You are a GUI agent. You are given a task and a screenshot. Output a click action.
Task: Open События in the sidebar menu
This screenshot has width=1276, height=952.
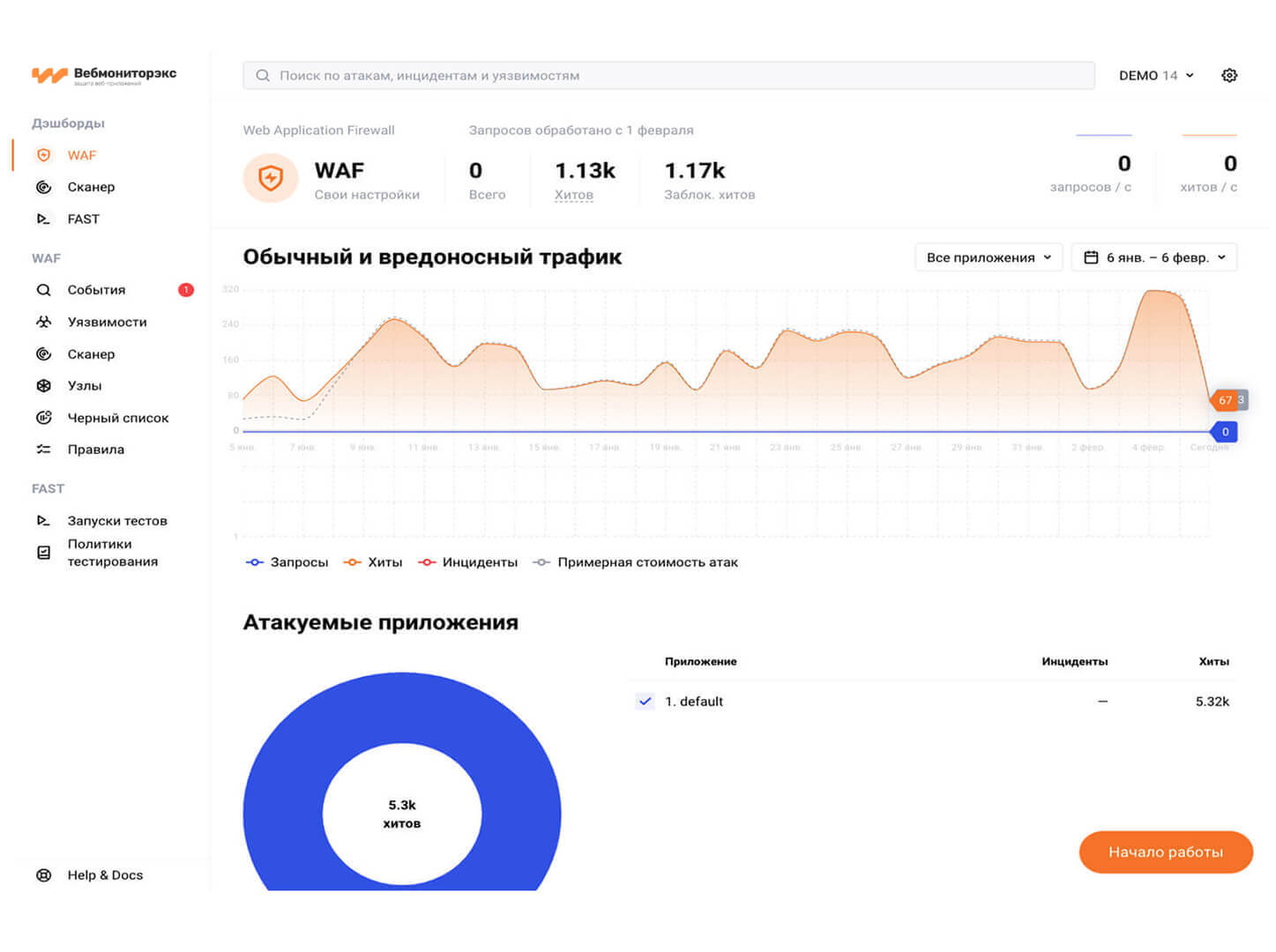[96, 290]
